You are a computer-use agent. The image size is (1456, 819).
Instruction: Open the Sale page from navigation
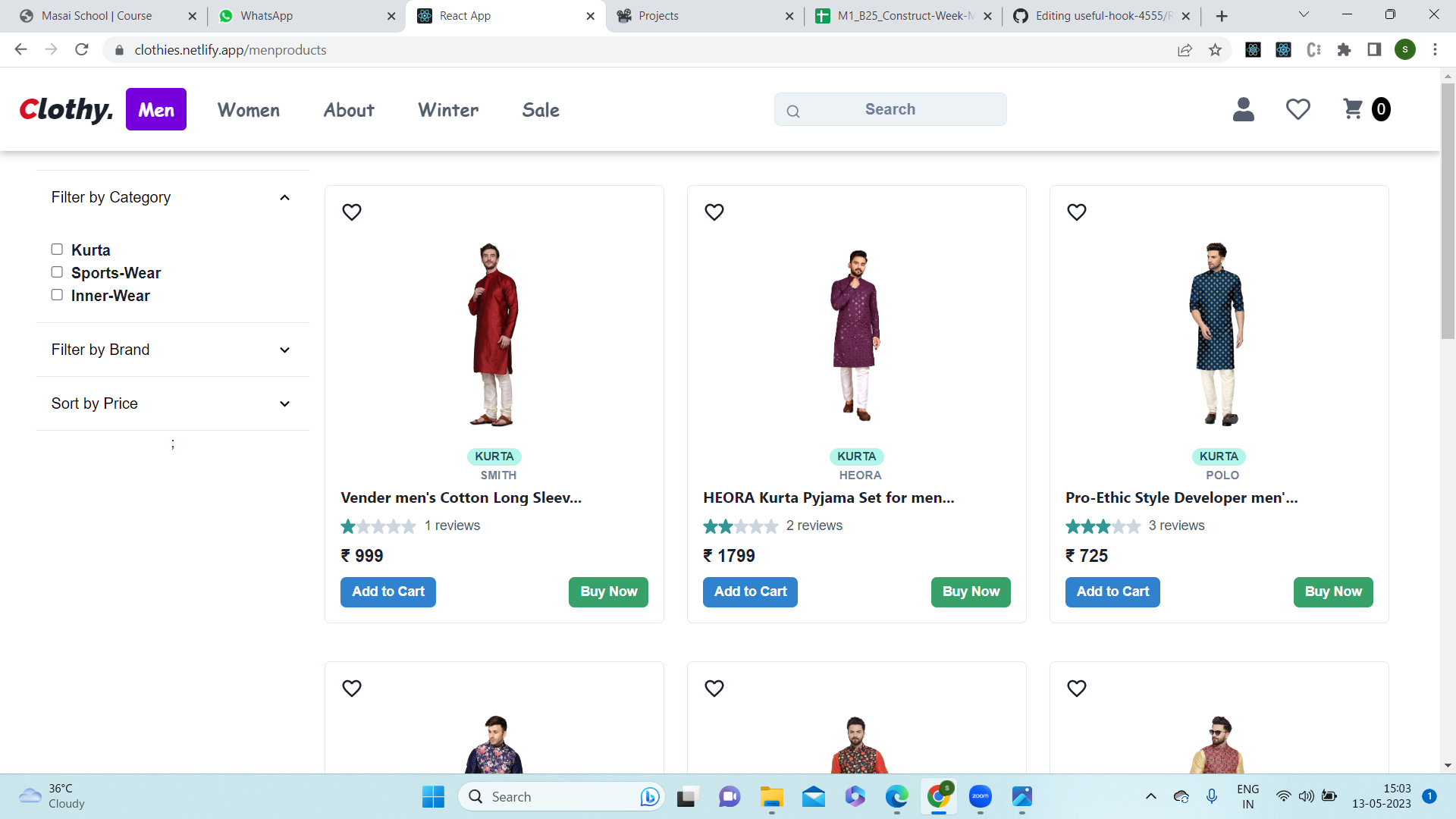[541, 109]
